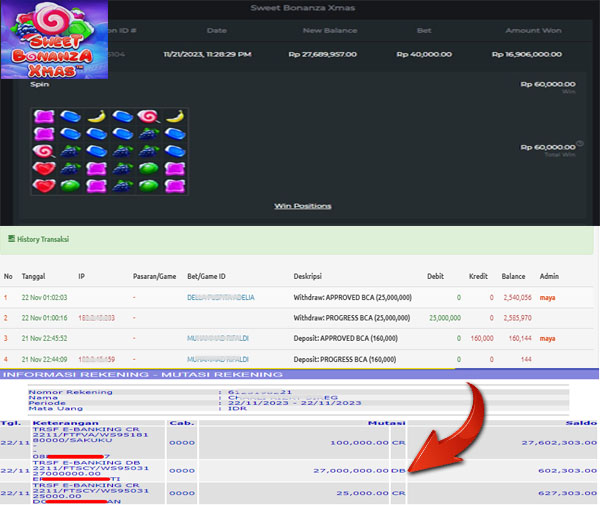
Task: Click the Spin result symbol grid
Action: pos(109,152)
